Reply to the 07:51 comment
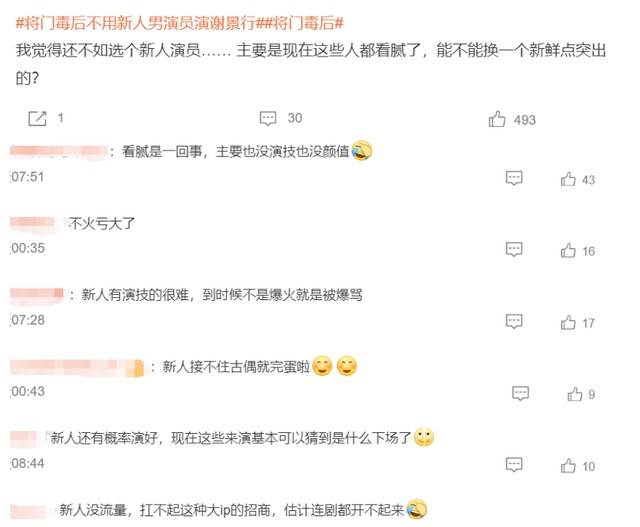Screen dimensions: 640x527 click(x=514, y=178)
